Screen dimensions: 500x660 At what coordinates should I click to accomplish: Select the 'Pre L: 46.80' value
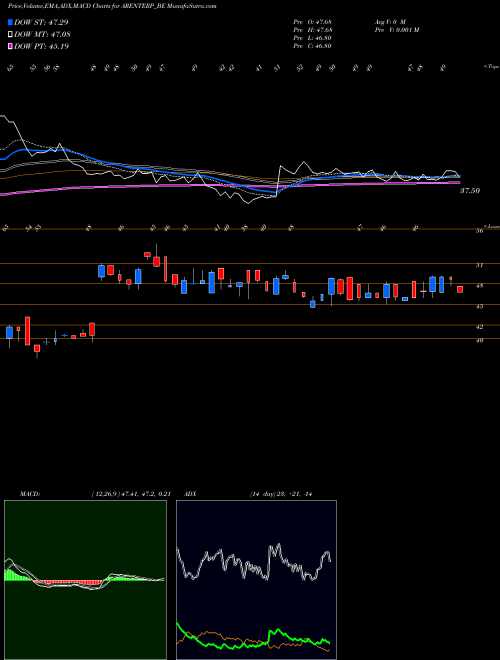(x=313, y=38)
